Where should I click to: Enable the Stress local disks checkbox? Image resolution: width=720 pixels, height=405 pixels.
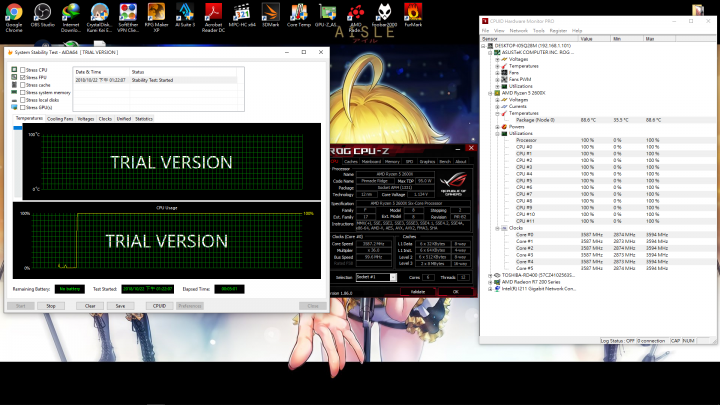click(x=22, y=100)
